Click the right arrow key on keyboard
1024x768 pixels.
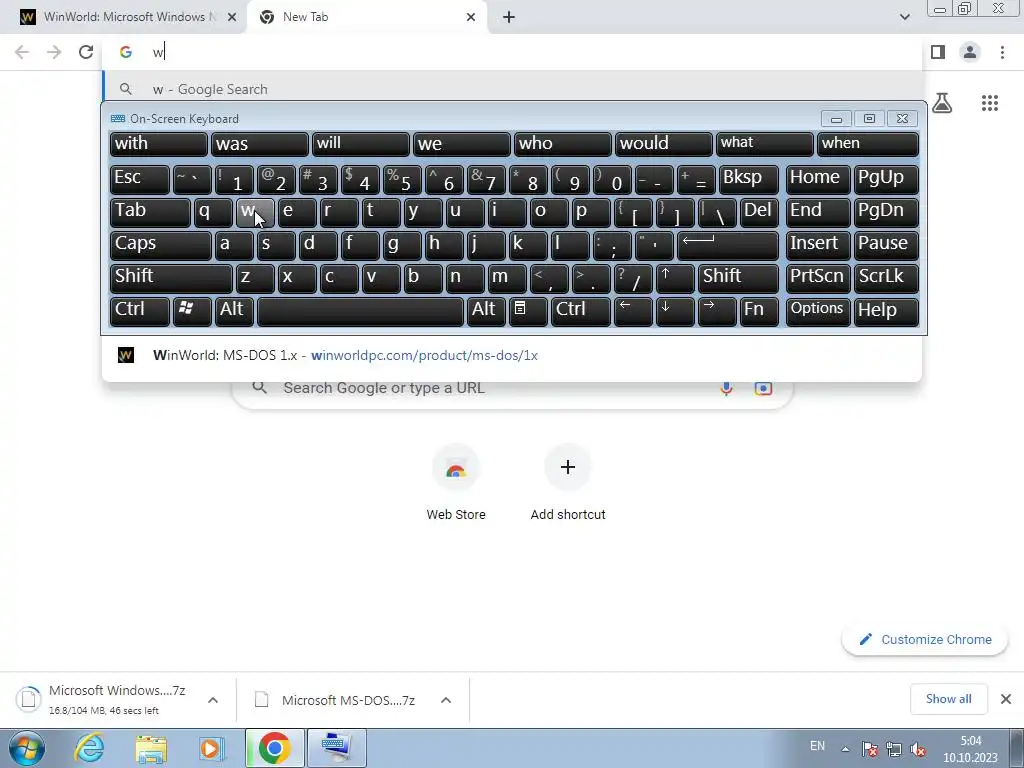click(x=716, y=311)
